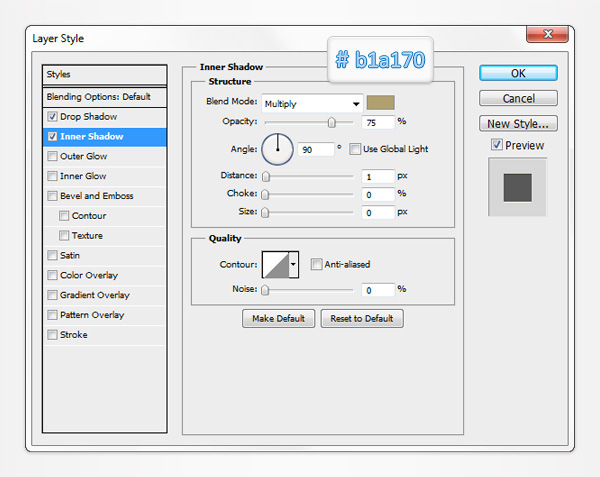
Task: Enable the Anti-aliased checkbox
Action: point(316,265)
